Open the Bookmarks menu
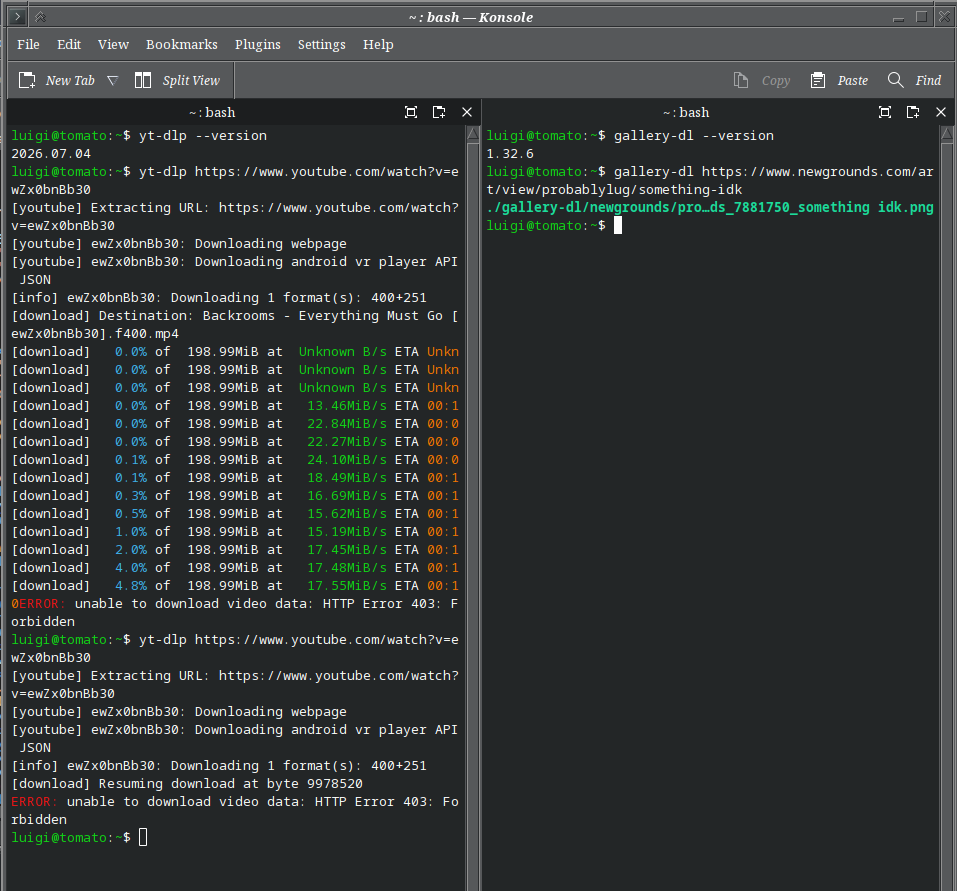Image resolution: width=957 pixels, height=891 pixels. tap(182, 45)
